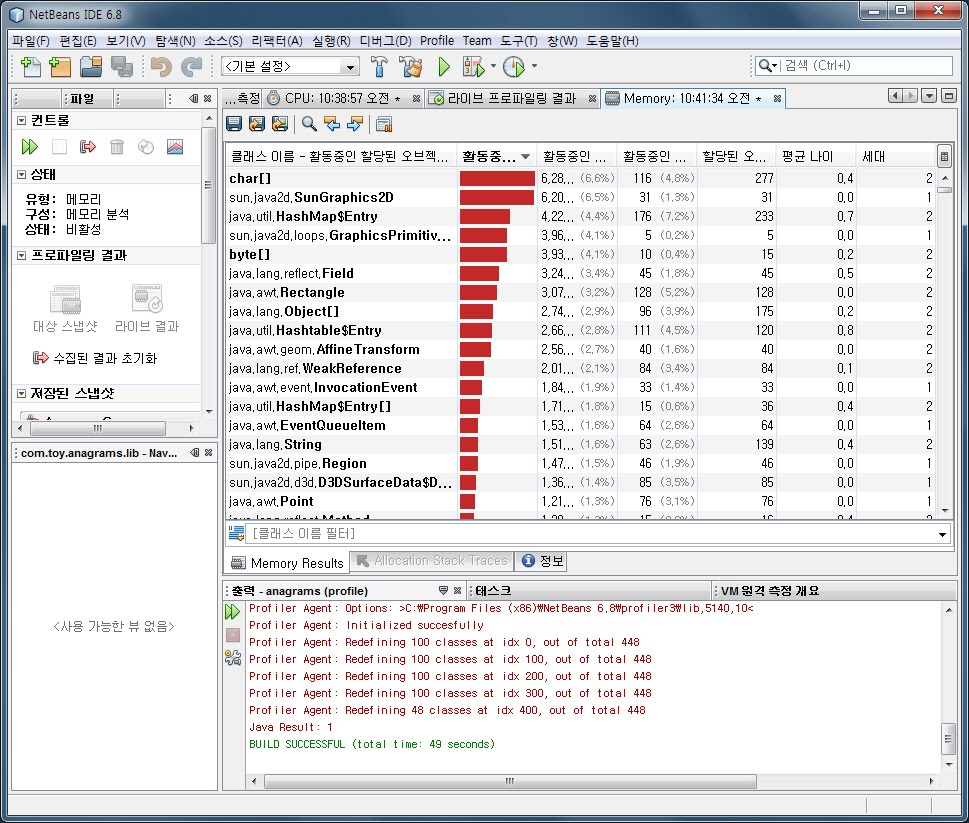Collapse the 프로파일링 결과 section
The image size is (969, 823).
click(x=22, y=255)
